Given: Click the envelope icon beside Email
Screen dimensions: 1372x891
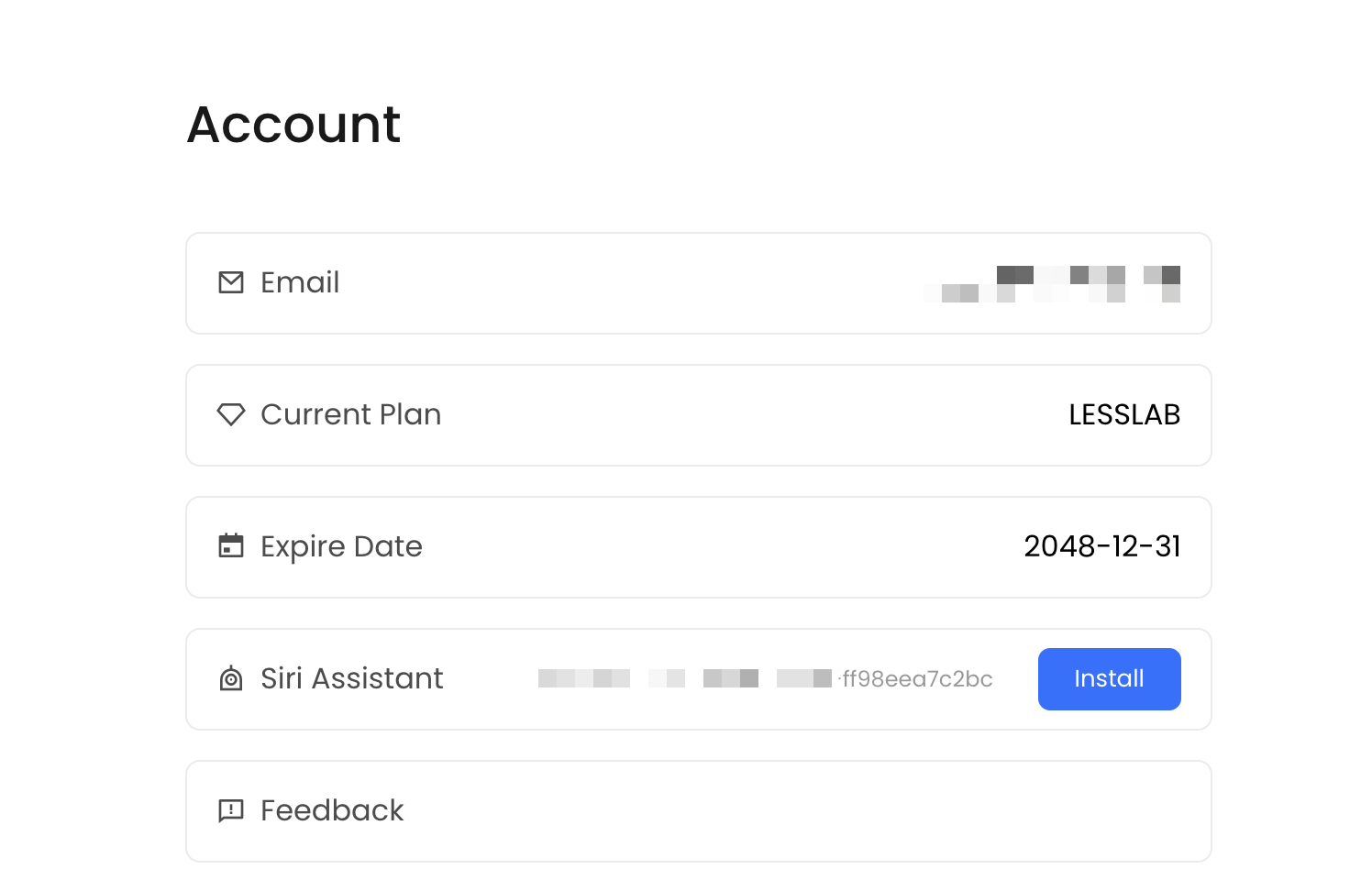Looking at the screenshot, I should click(x=231, y=282).
